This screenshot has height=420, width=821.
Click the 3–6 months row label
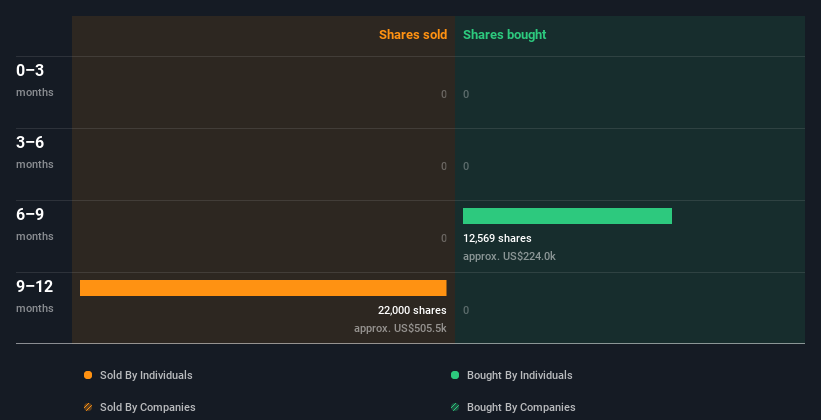(35, 152)
